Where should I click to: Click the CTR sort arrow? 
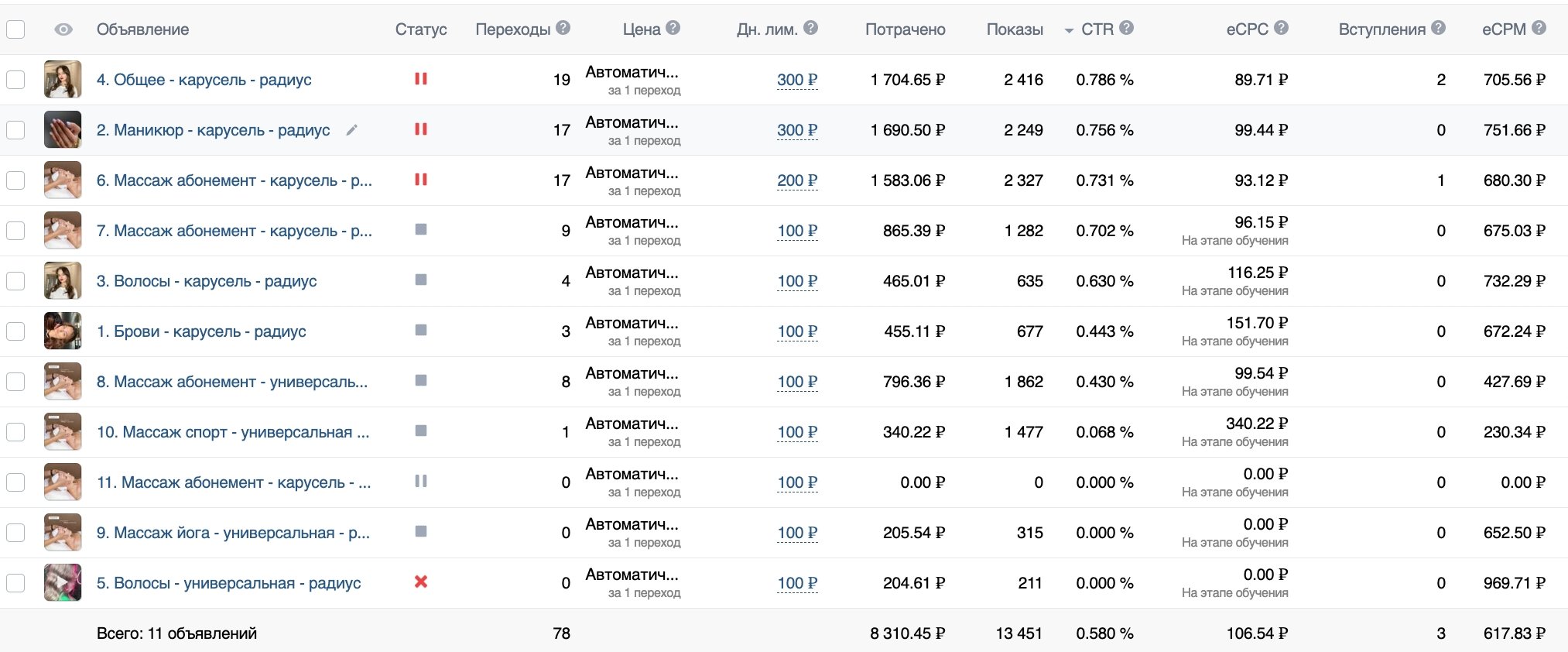click(1069, 31)
